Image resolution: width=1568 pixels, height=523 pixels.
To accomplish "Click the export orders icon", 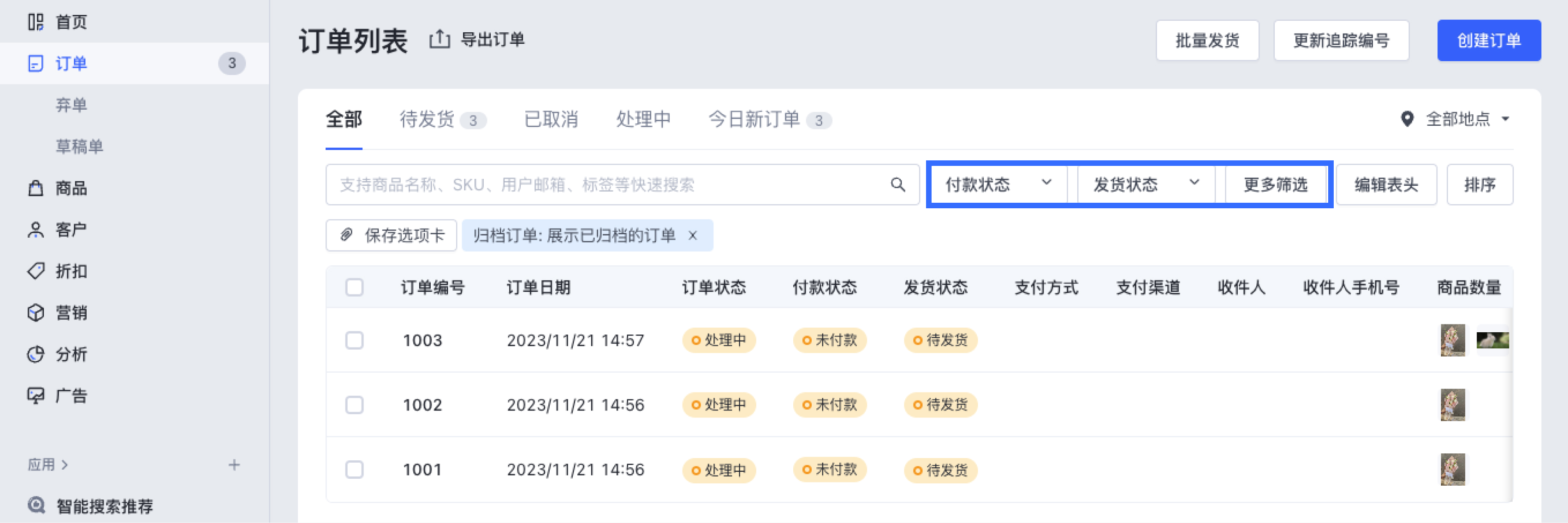I will (x=440, y=40).
